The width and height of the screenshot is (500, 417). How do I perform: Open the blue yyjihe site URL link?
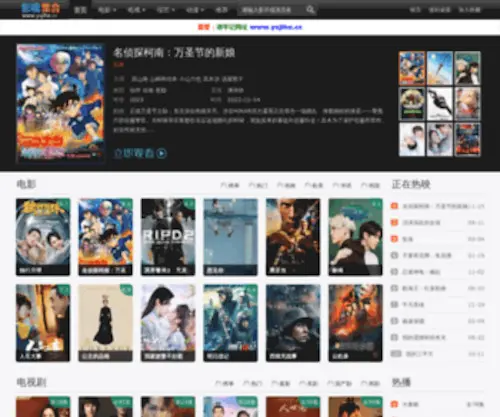[x=276, y=27]
